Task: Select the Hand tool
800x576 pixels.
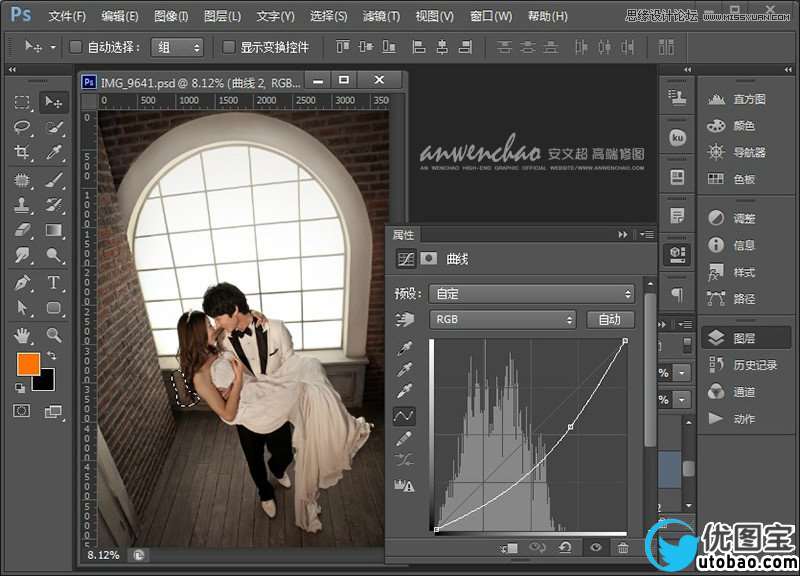Action: tap(22, 335)
